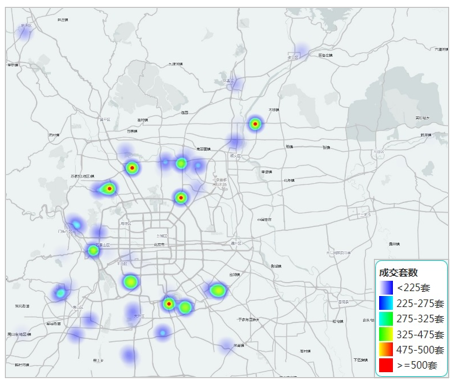Click the faint purple spot in the top-left corner
Screen dimensions: 454x385
coord(24,32)
